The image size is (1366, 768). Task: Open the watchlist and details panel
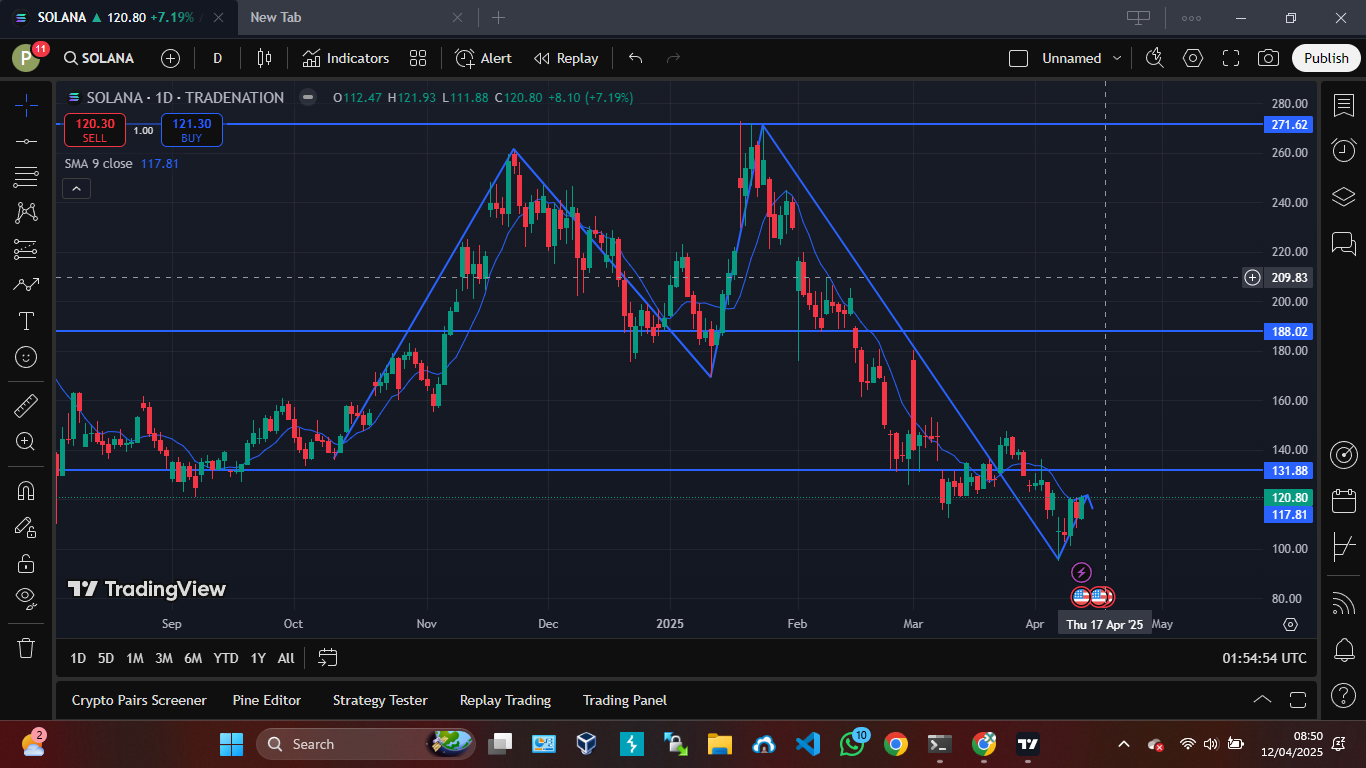(1344, 104)
